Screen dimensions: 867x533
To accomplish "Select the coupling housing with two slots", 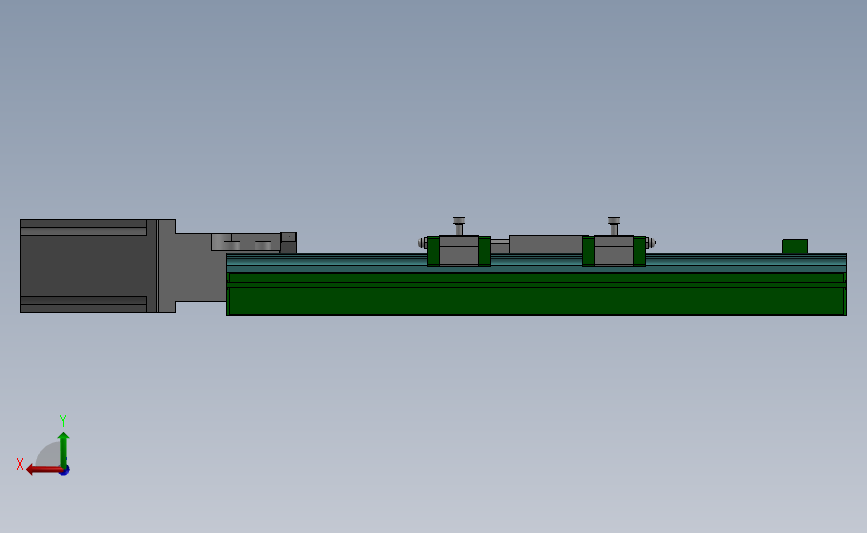I will [x=246, y=242].
